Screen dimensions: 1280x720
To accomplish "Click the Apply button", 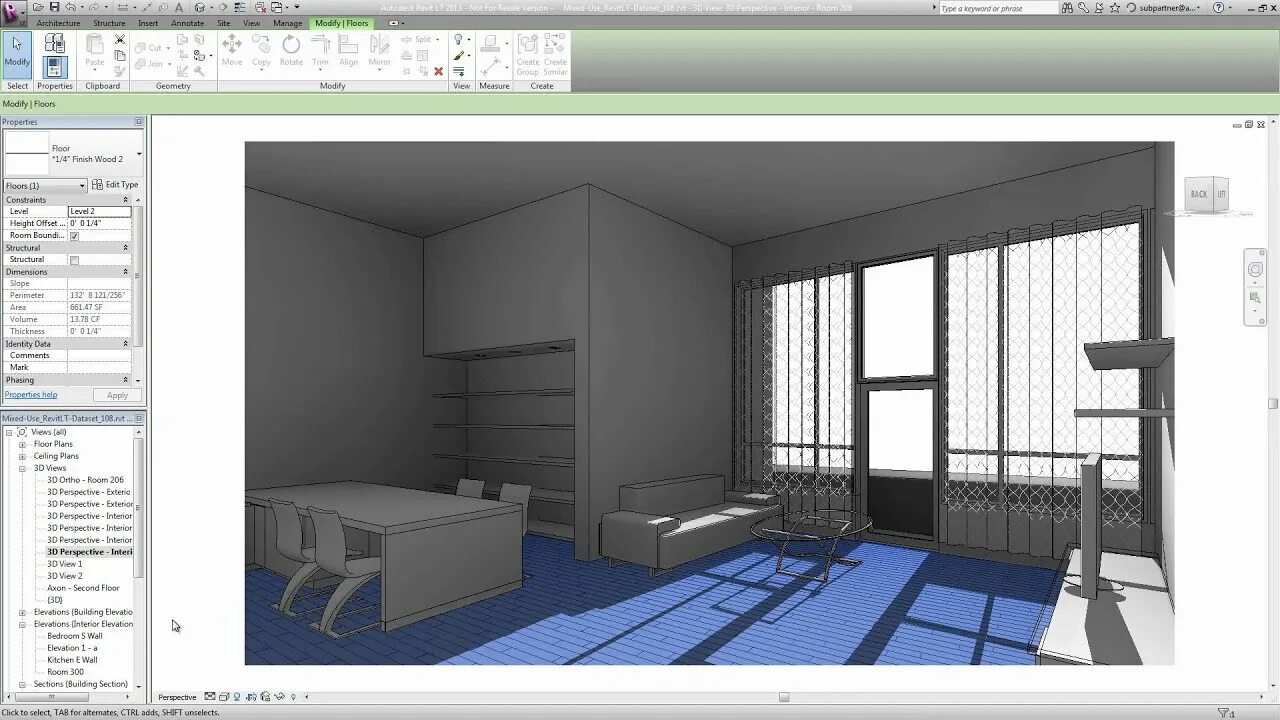I will 118,395.
